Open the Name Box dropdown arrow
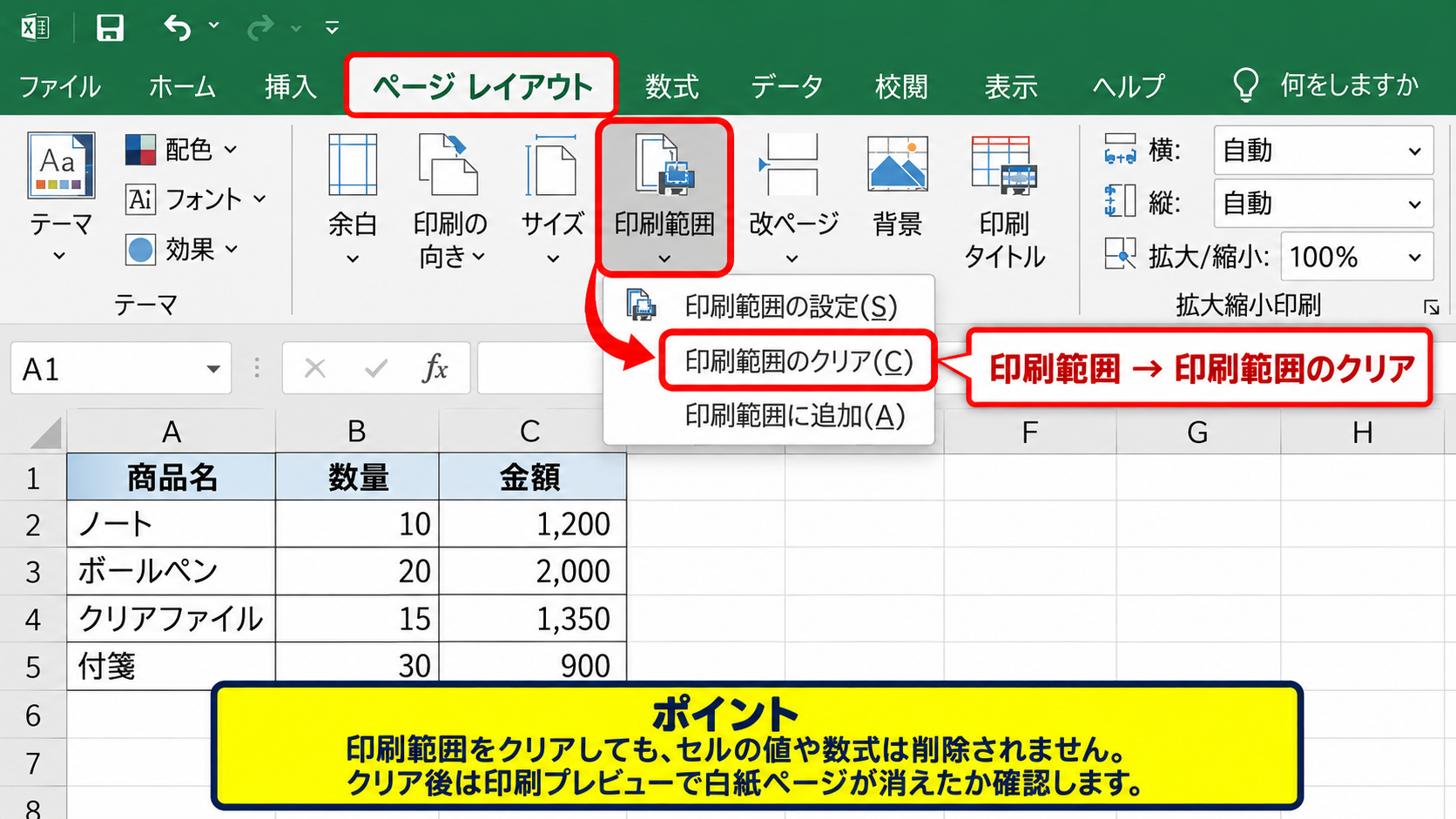This screenshot has width=1456, height=819. point(212,369)
